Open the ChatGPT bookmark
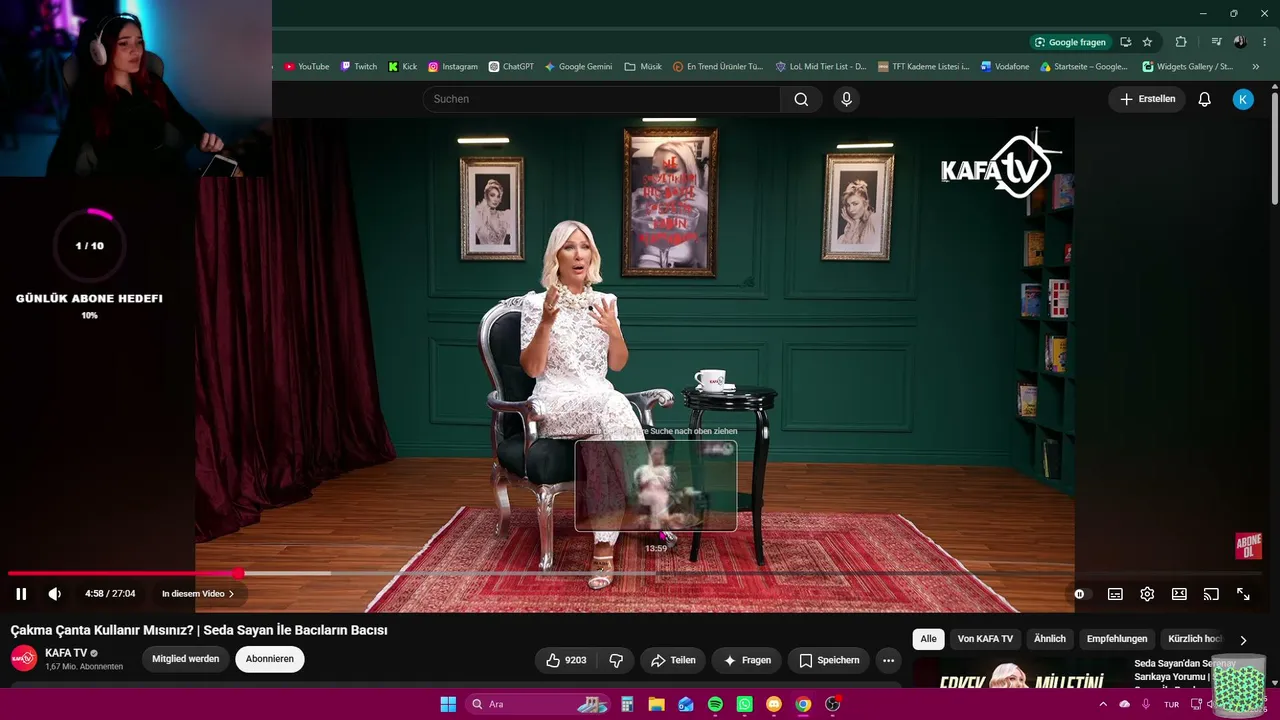The width and height of the screenshot is (1280, 720). (x=511, y=67)
